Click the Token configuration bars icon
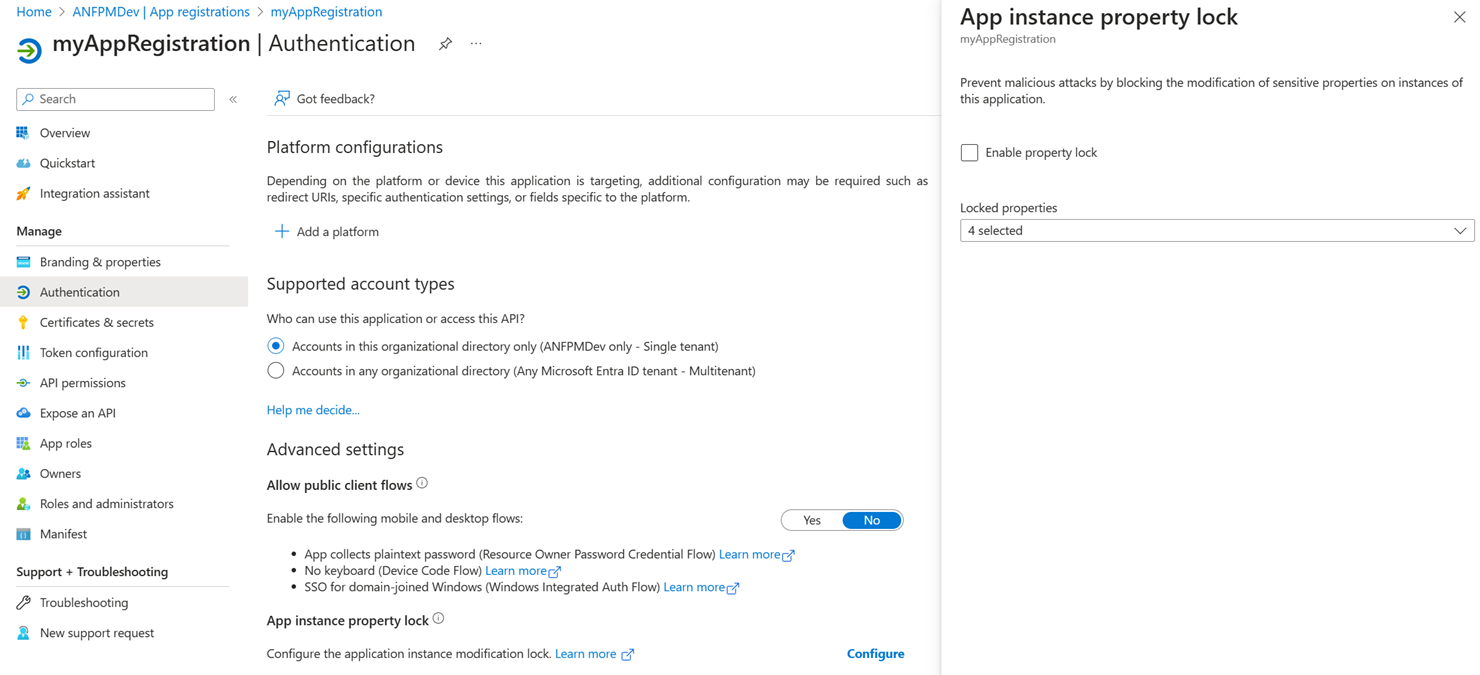The height and width of the screenshot is (675, 1480). 23,352
